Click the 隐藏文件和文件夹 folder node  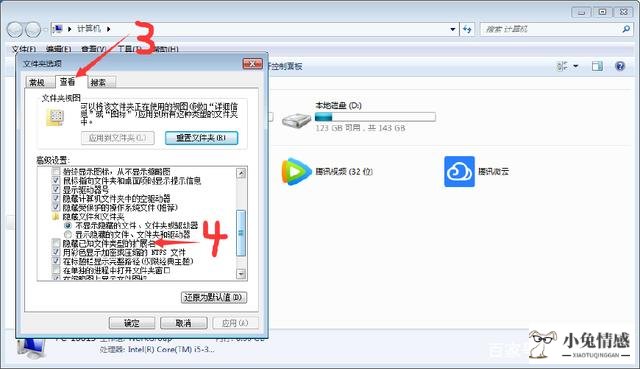pyautogui.click(x=56, y=216)
